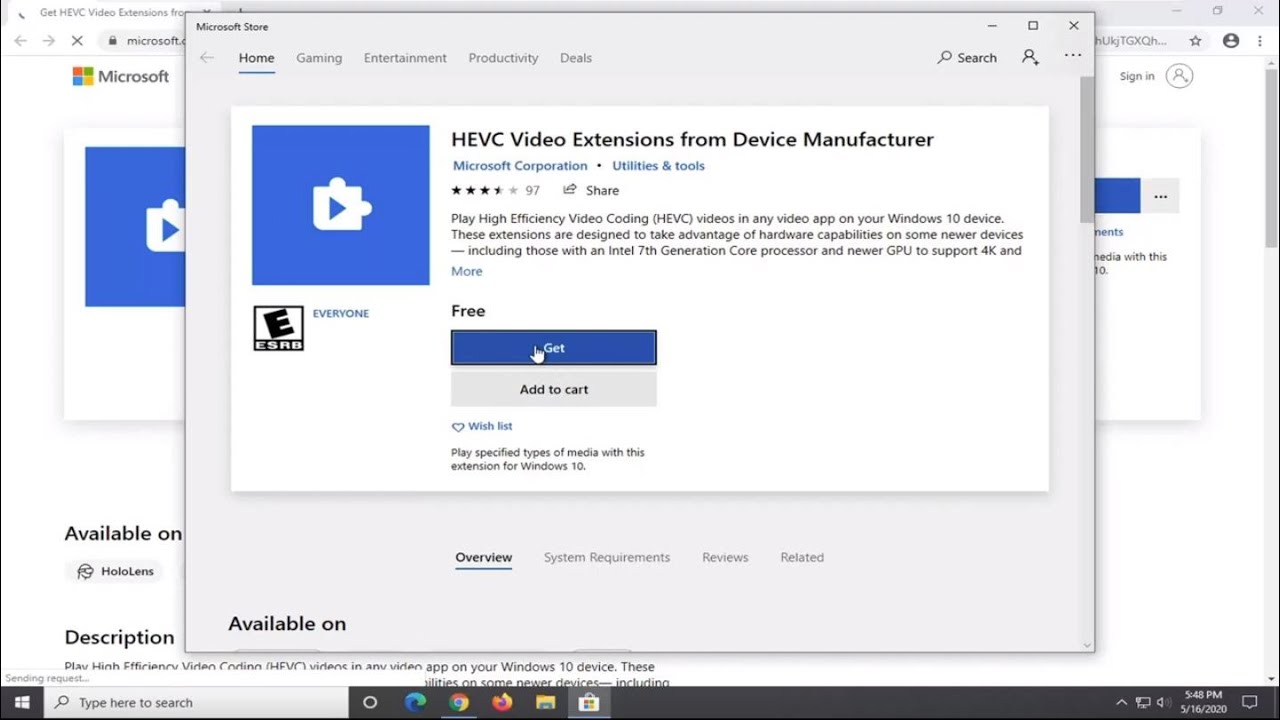The width and height of the screenshot is (1280, 720).
Task: Click the Add to cart button
Action: click(x=554, y=390)
